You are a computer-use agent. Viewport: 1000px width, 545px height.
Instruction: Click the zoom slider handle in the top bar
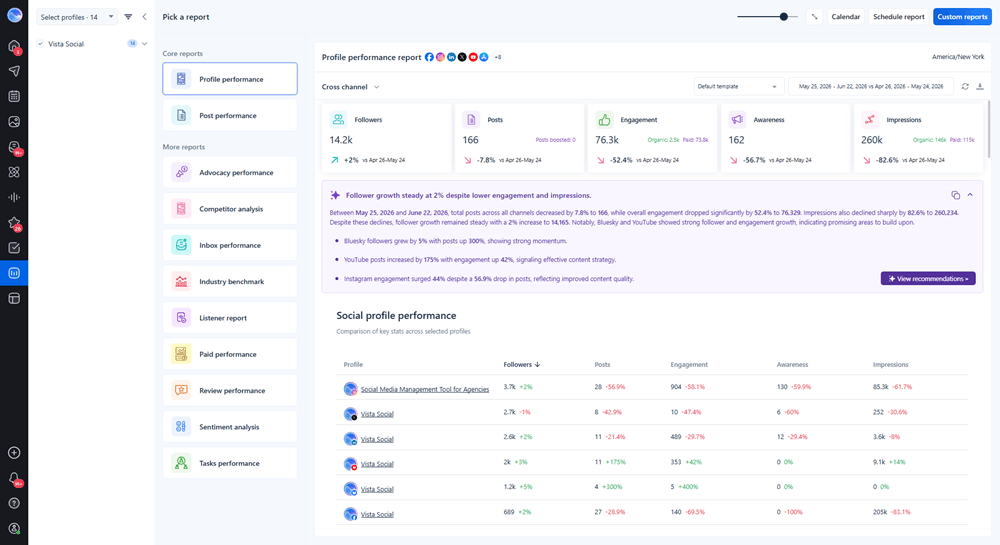(x=784, y=17)
